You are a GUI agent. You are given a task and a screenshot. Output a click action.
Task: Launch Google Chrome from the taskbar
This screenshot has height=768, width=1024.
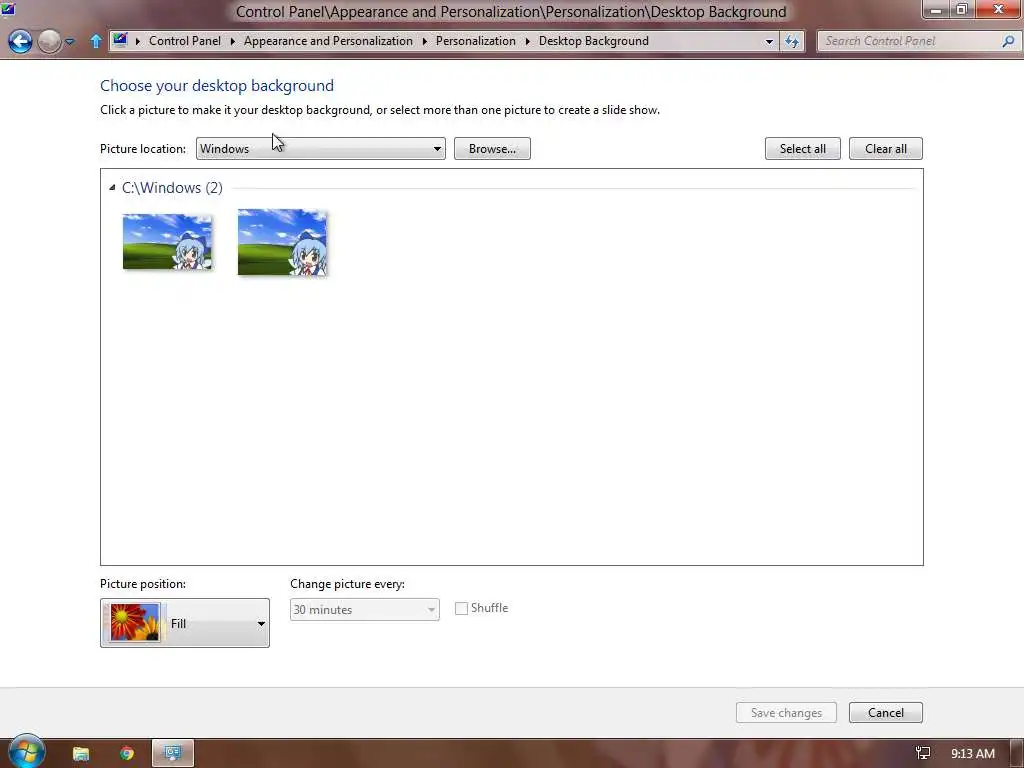click(x=127, y=753)
